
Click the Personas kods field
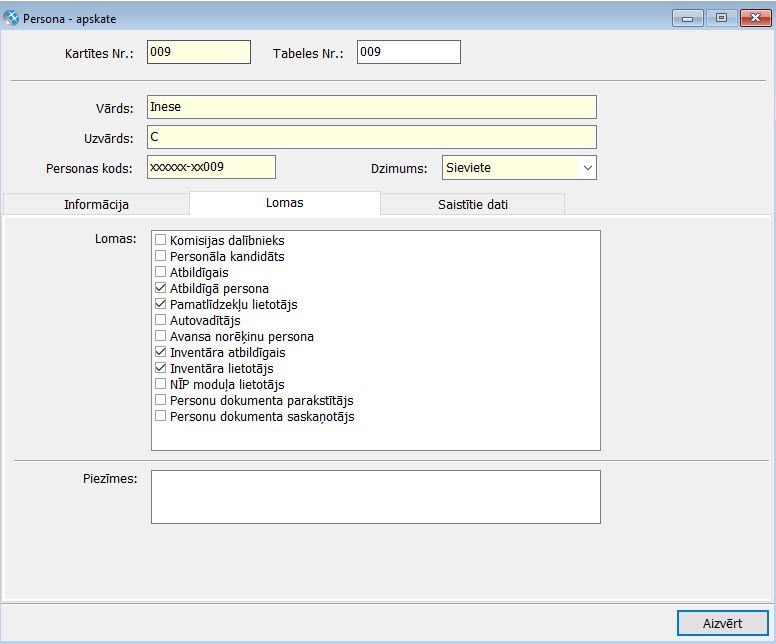210,167
